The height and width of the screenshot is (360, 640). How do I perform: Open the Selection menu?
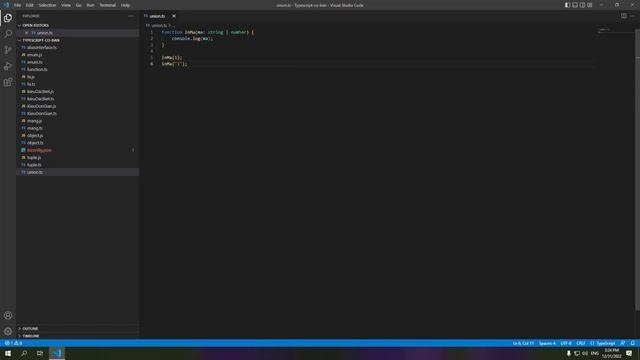coord(47,5)
